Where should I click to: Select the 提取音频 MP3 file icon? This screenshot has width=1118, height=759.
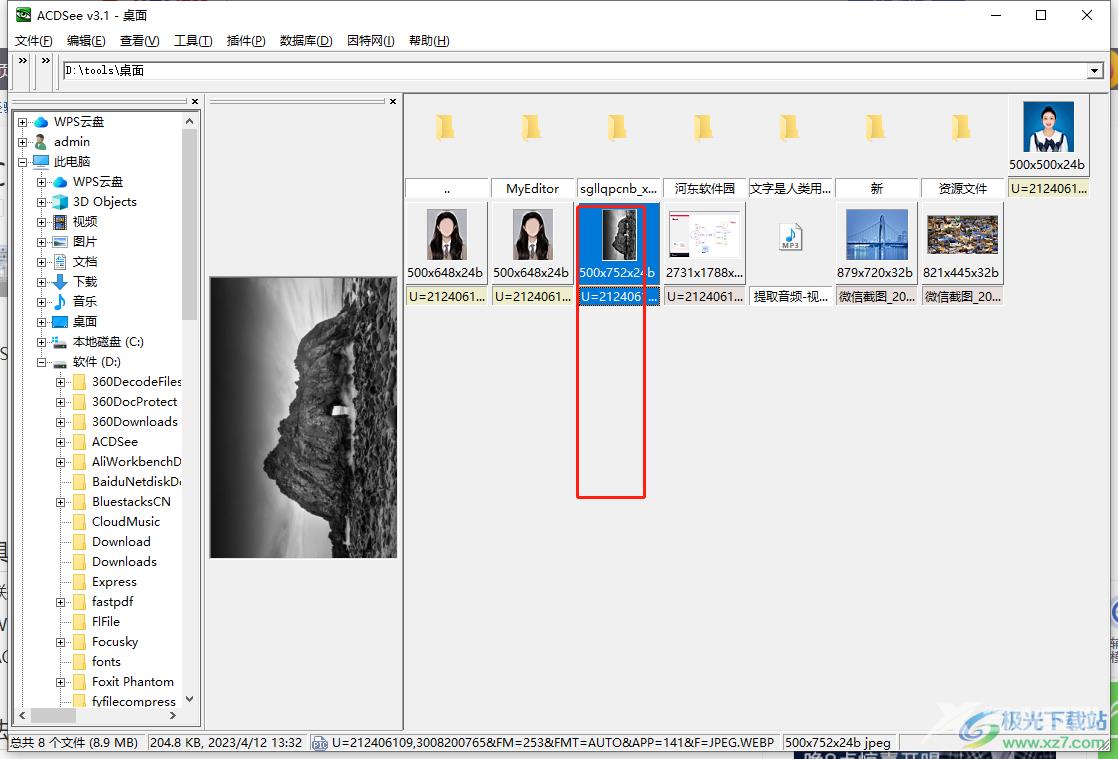(x=791, y=237)
